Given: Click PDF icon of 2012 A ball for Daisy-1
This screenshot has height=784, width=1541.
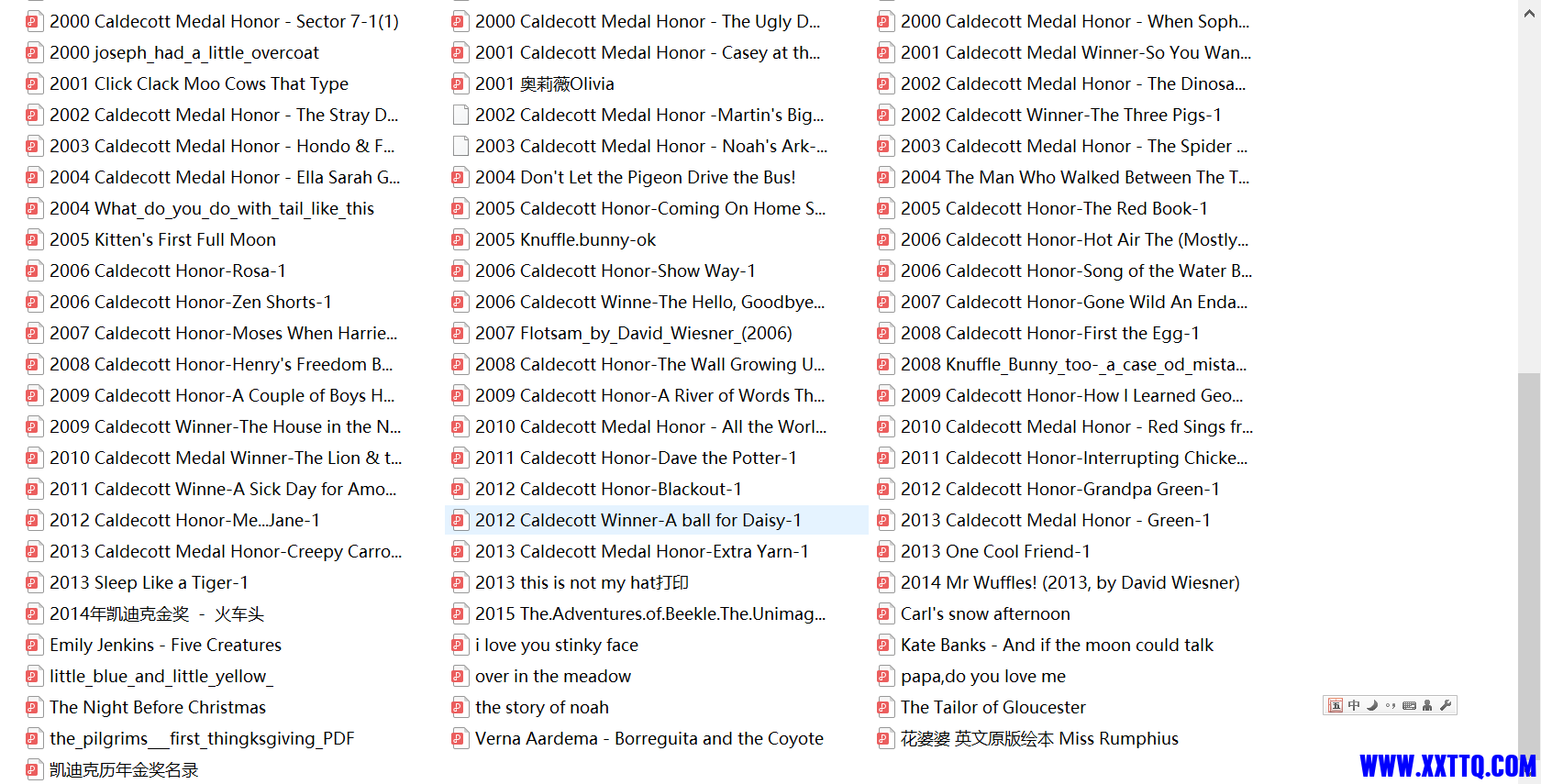Looking at the screenshot, I should tap(459, 520).
